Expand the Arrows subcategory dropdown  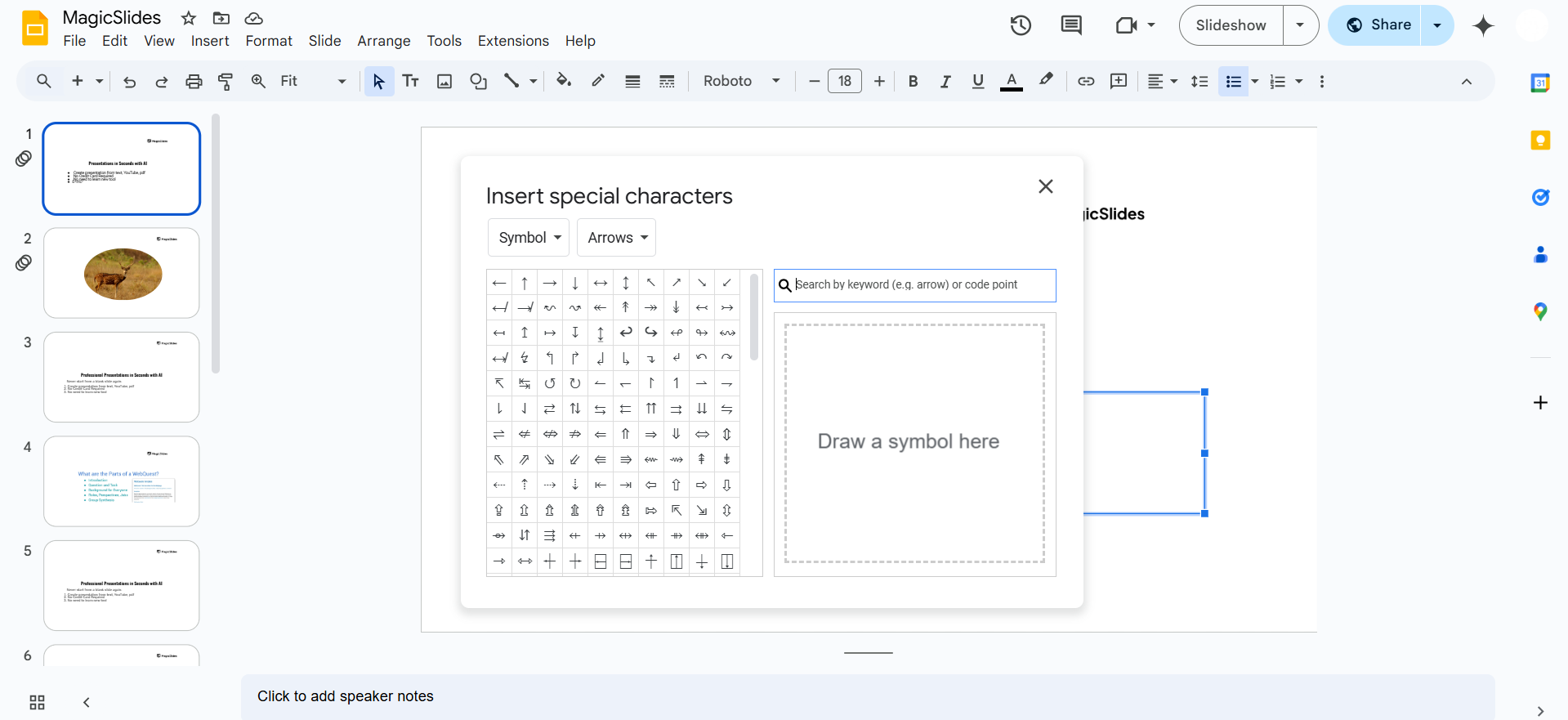[617, 238]
